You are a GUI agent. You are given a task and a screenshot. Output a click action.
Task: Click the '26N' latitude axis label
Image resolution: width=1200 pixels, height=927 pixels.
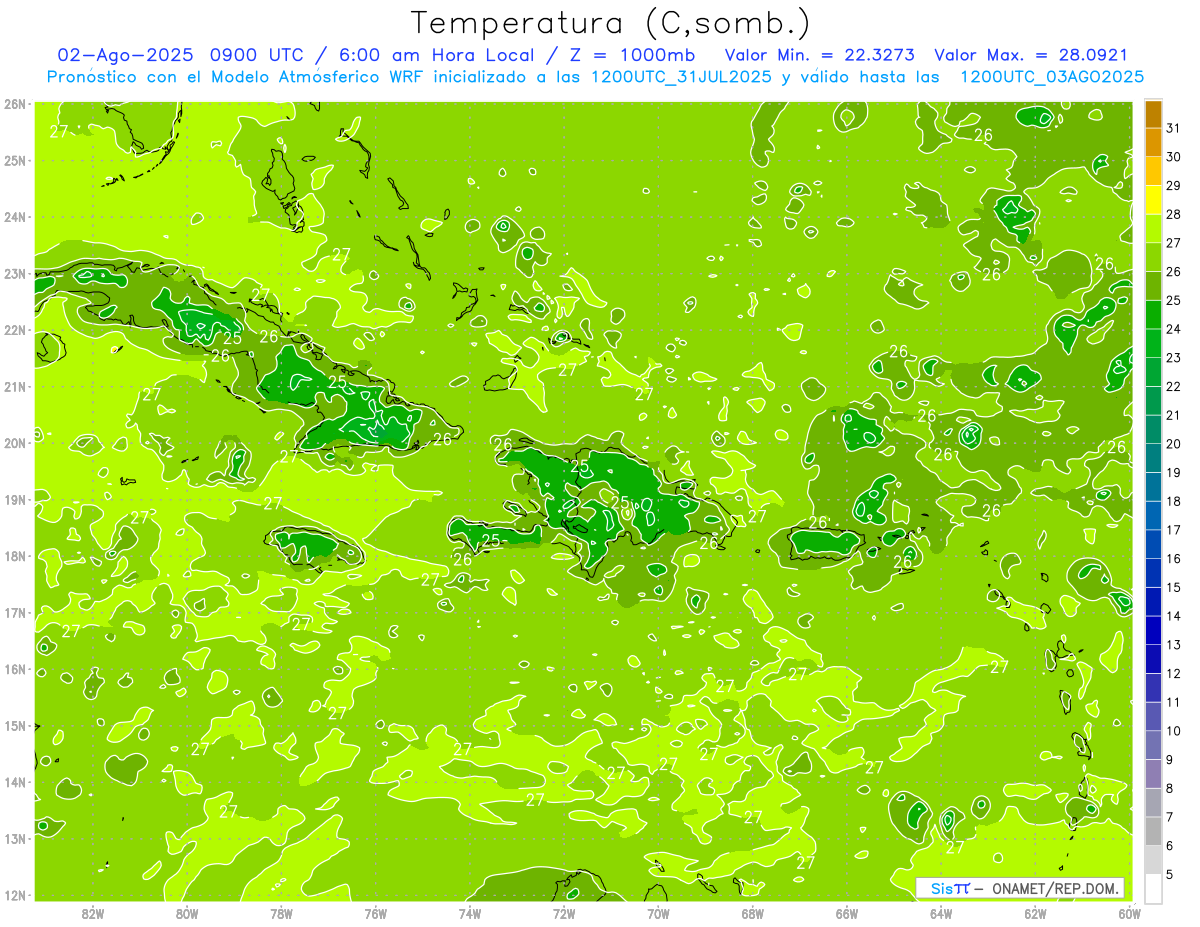[15, 104]
